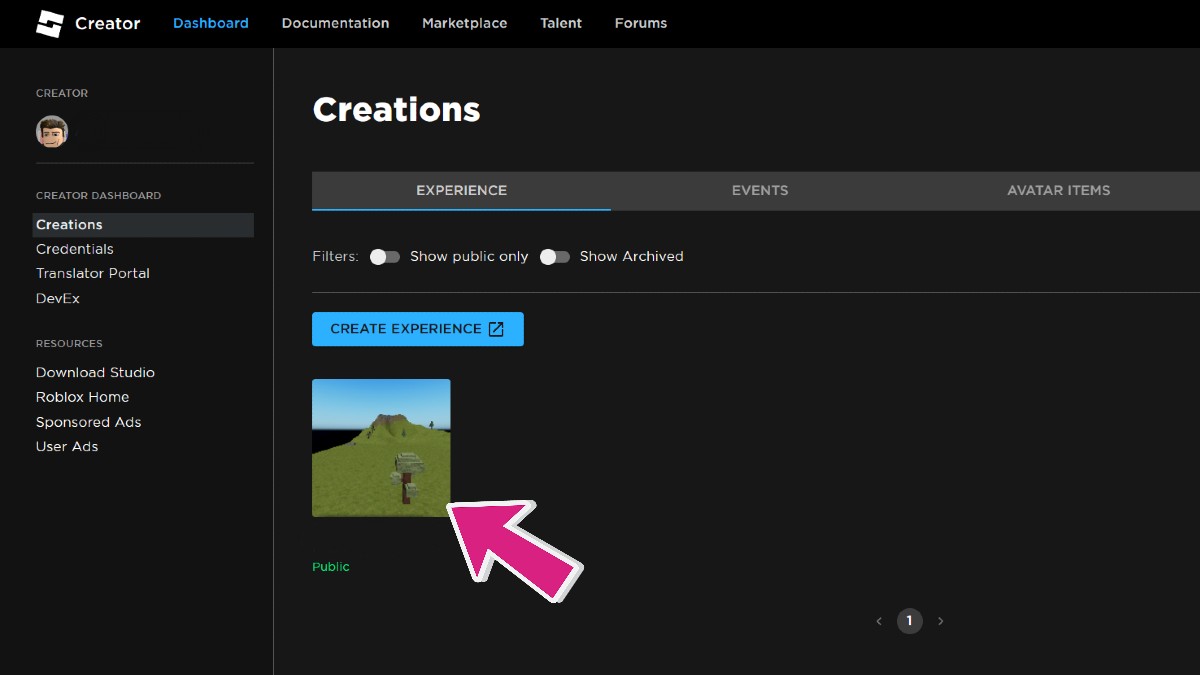
Task: Select page 1 in pagination
Action: click(x=909, y=621)
